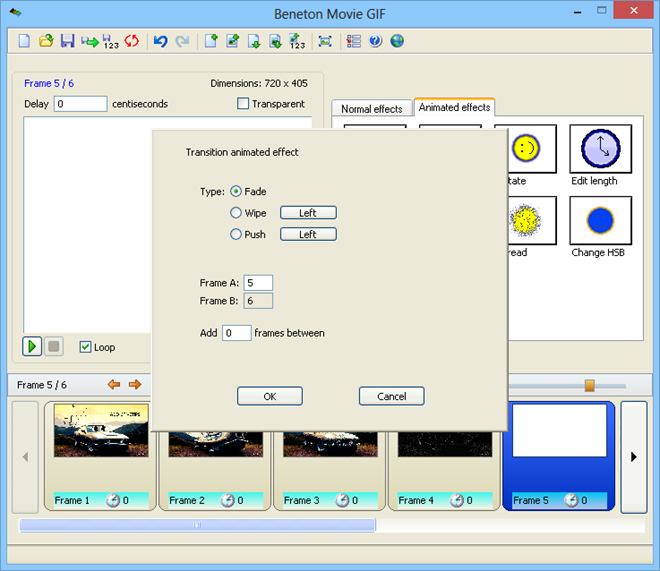This screenshot has width=660, height=571.
Task: Click the red circular arrows reload icon
Action: 132,41
